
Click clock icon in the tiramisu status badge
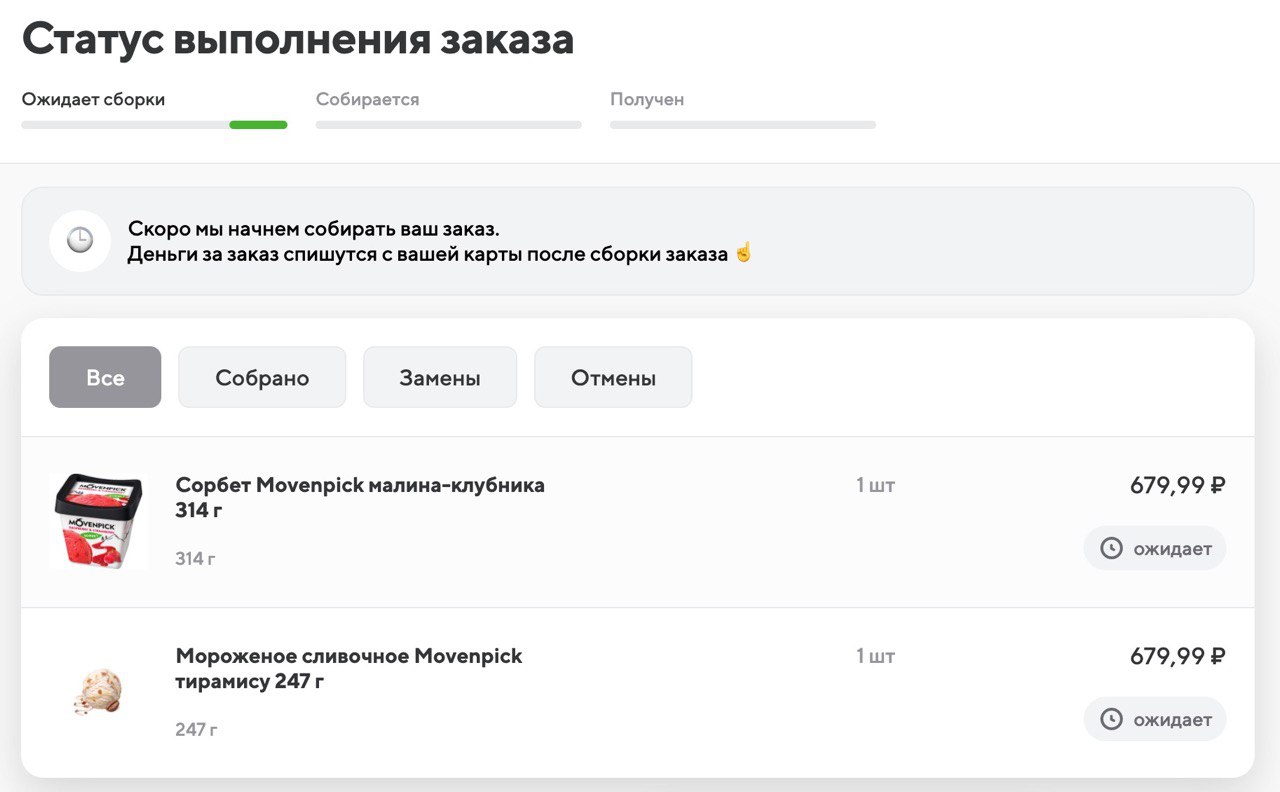tap(1111, 719)
